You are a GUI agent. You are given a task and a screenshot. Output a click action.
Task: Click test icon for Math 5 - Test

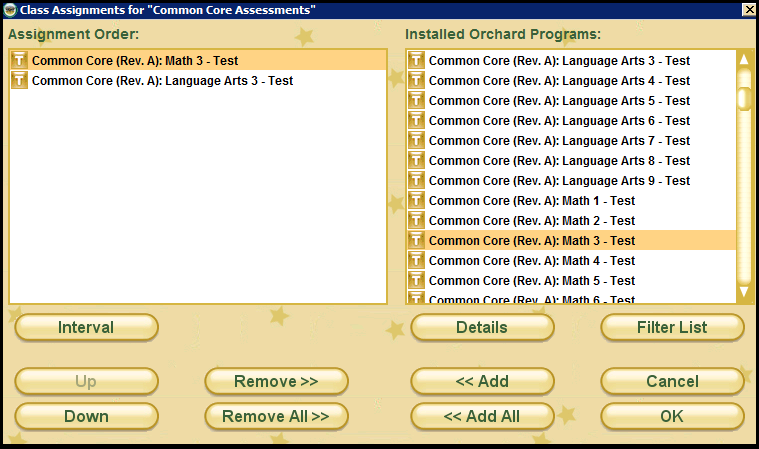[416, 281]
